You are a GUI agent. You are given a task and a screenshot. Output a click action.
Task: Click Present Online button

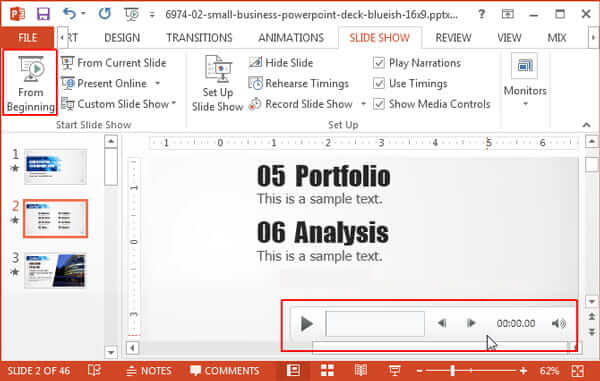(x=104, y=83)
